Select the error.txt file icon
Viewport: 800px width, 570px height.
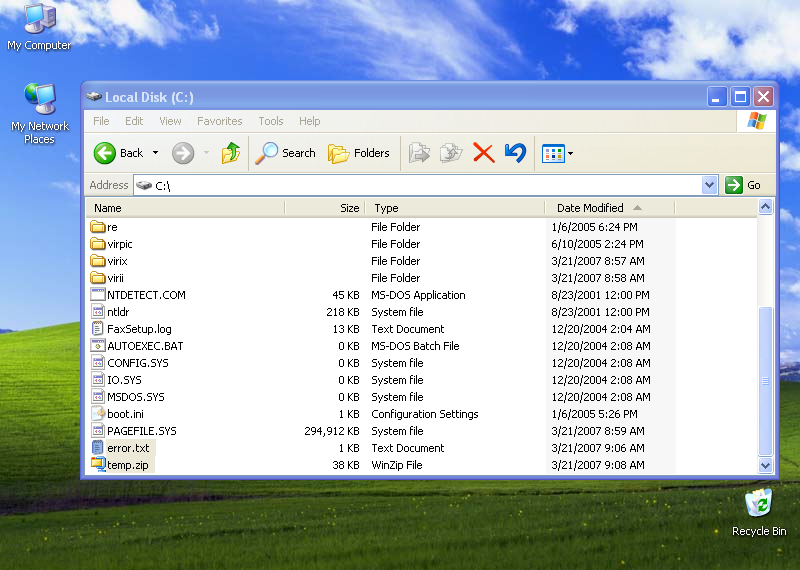click(97, 448)
